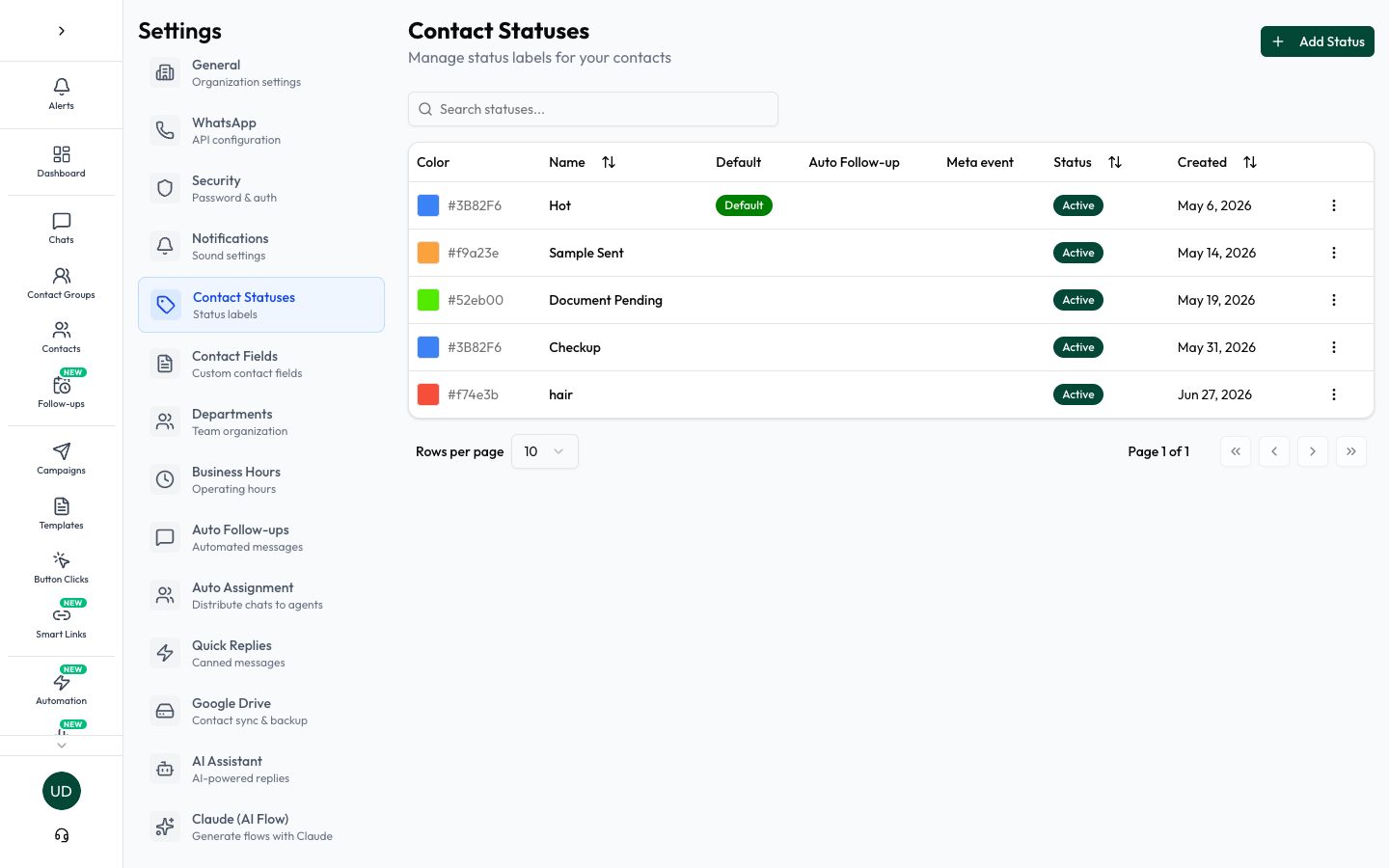Click the green swatch for Document Pending

428,300
